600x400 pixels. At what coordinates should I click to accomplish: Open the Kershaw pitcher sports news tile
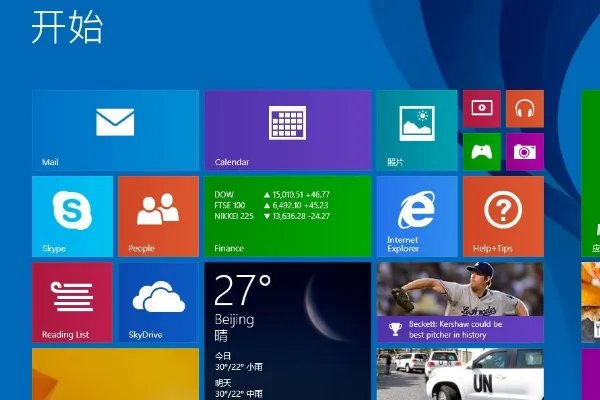(x=460, y=302)
